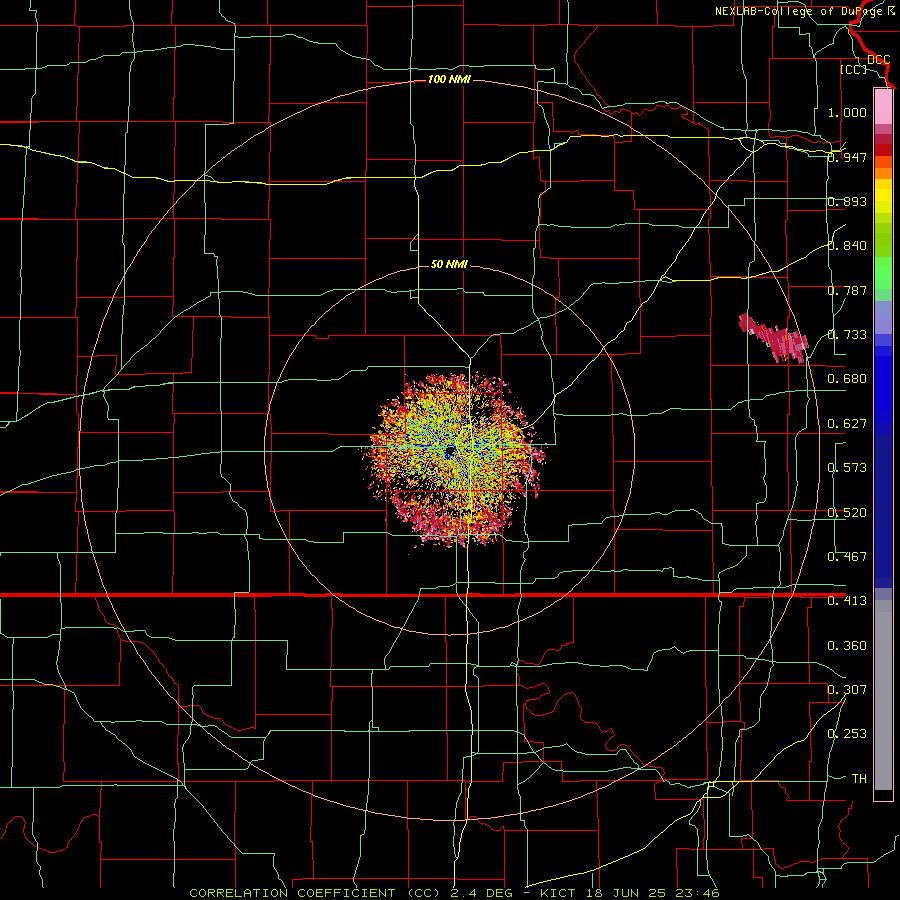
Task: Click the DCC label above the color scale
Action: (x=879, y=60)
